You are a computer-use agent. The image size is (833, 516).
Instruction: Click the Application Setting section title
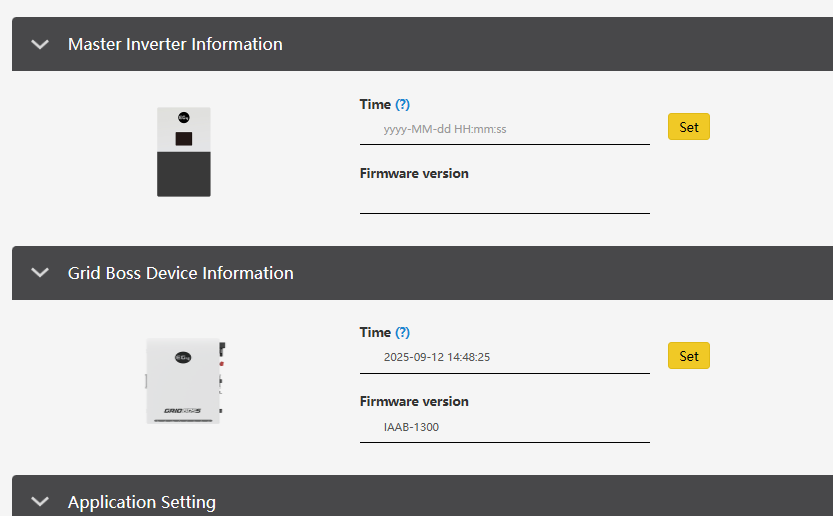point(142,502)
